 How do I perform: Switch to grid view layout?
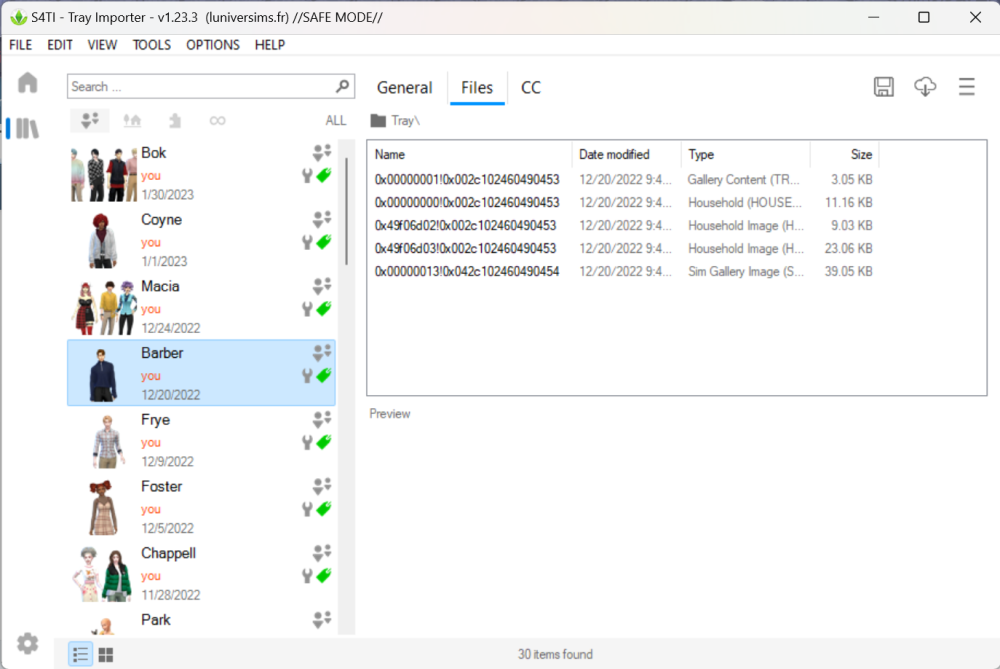(106, 654)
